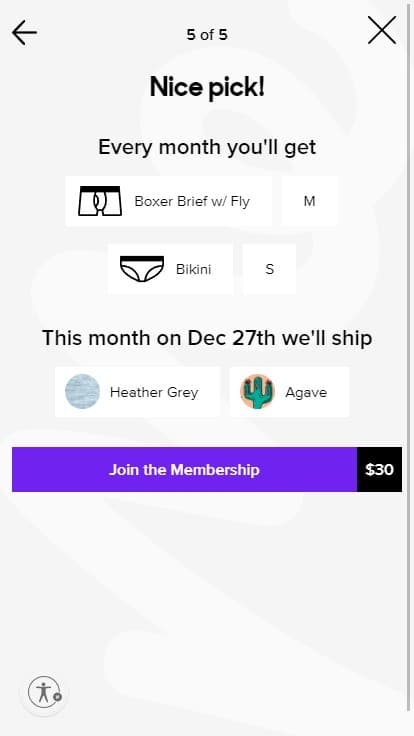
Task: Click the Nice pick! heading
Action: [x=207, y=87]
